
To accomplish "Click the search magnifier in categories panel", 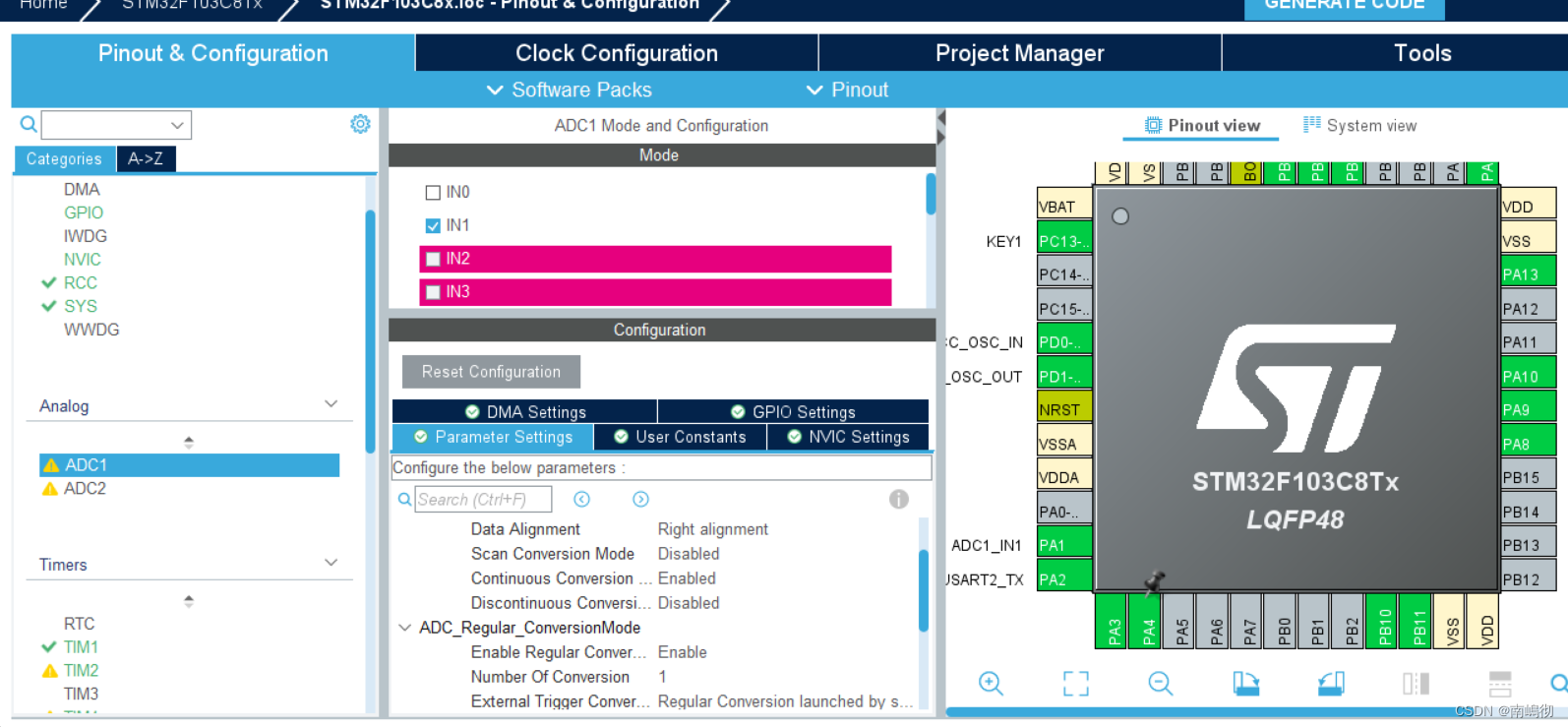I will point(29,124).
